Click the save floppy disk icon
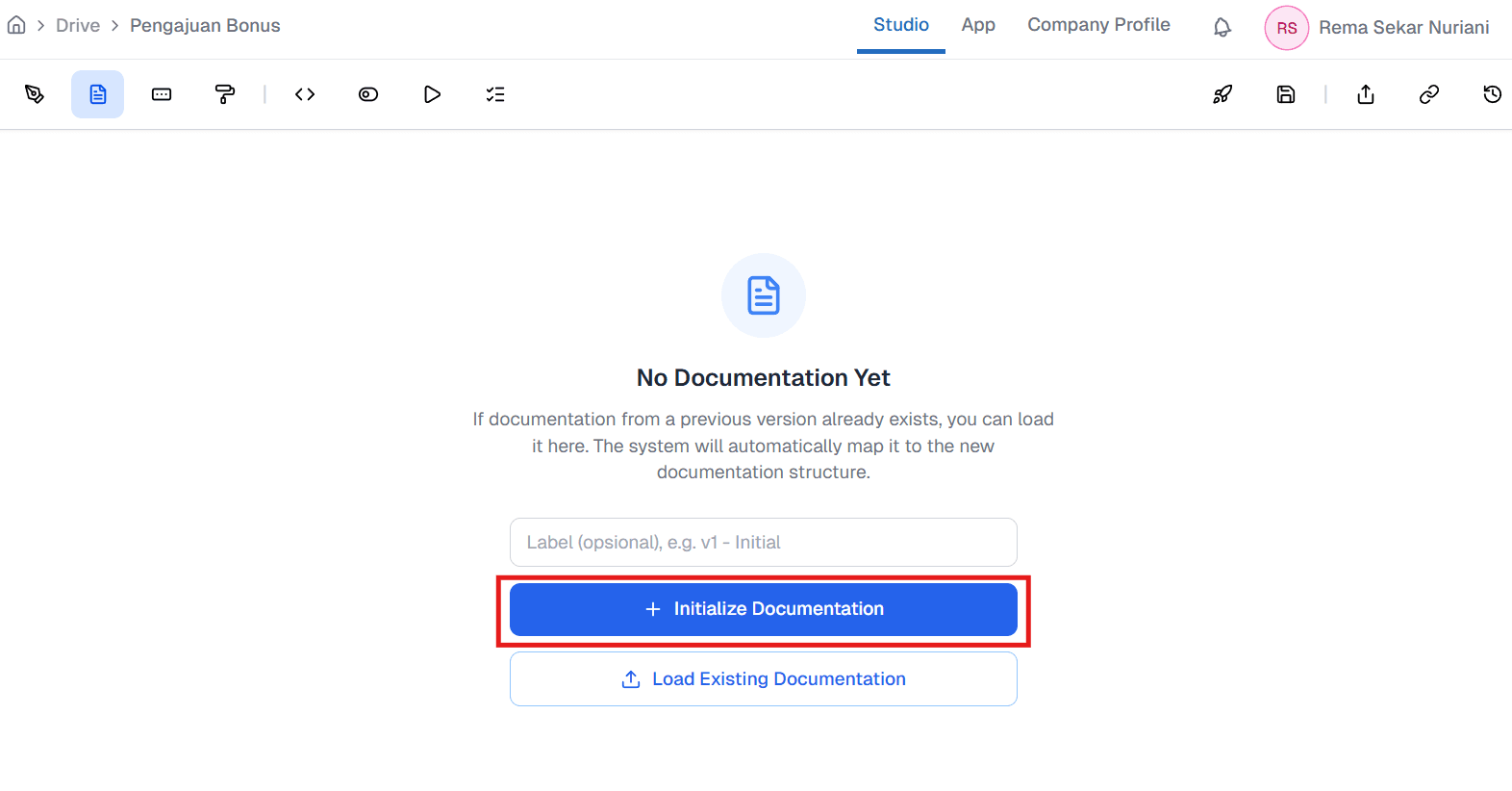The width and height of the screenshot is (1512, 791). 1286,94
